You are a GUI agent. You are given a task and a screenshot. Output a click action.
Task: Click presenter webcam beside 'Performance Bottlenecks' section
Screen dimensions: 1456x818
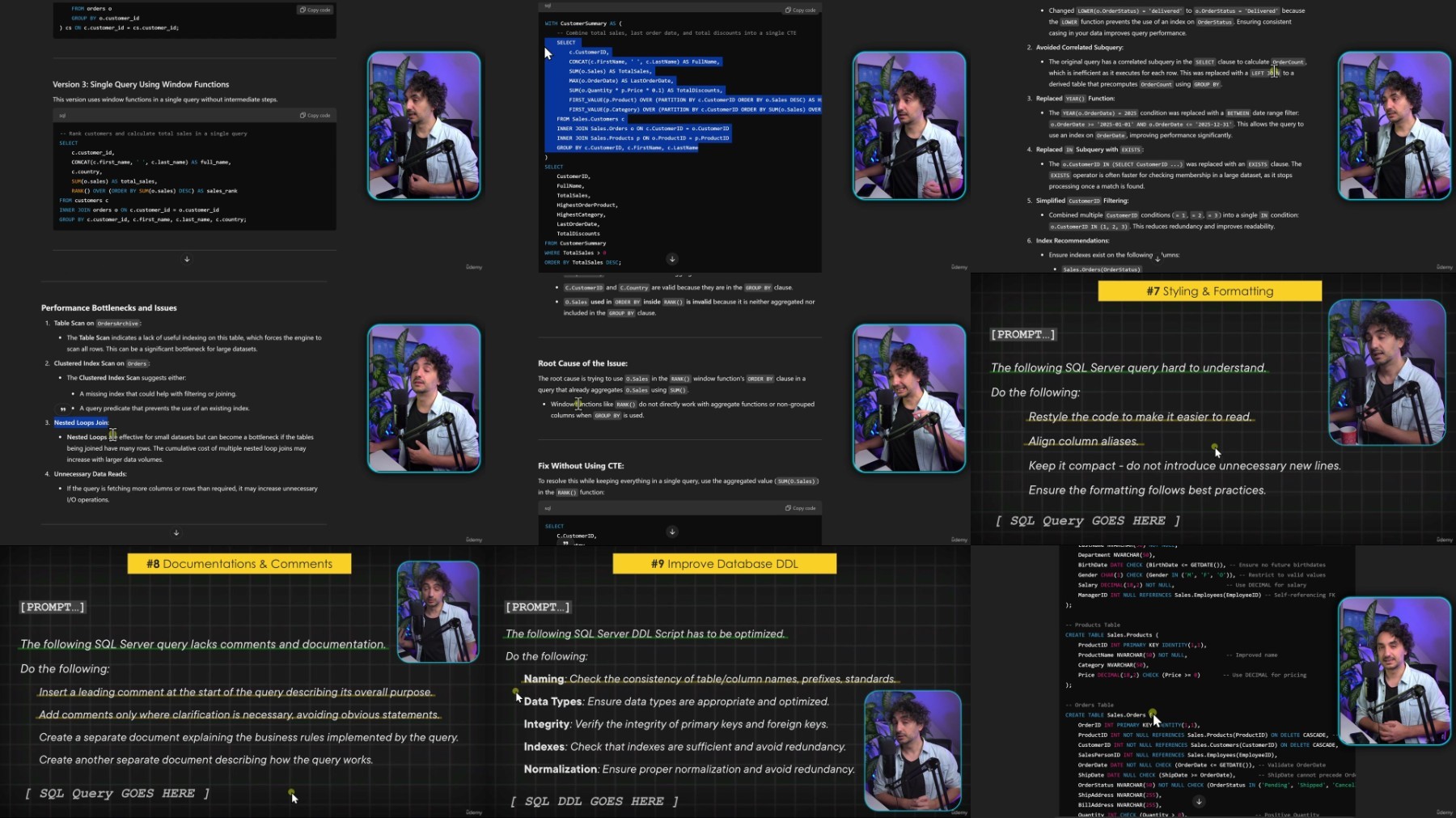click(424, 398)
